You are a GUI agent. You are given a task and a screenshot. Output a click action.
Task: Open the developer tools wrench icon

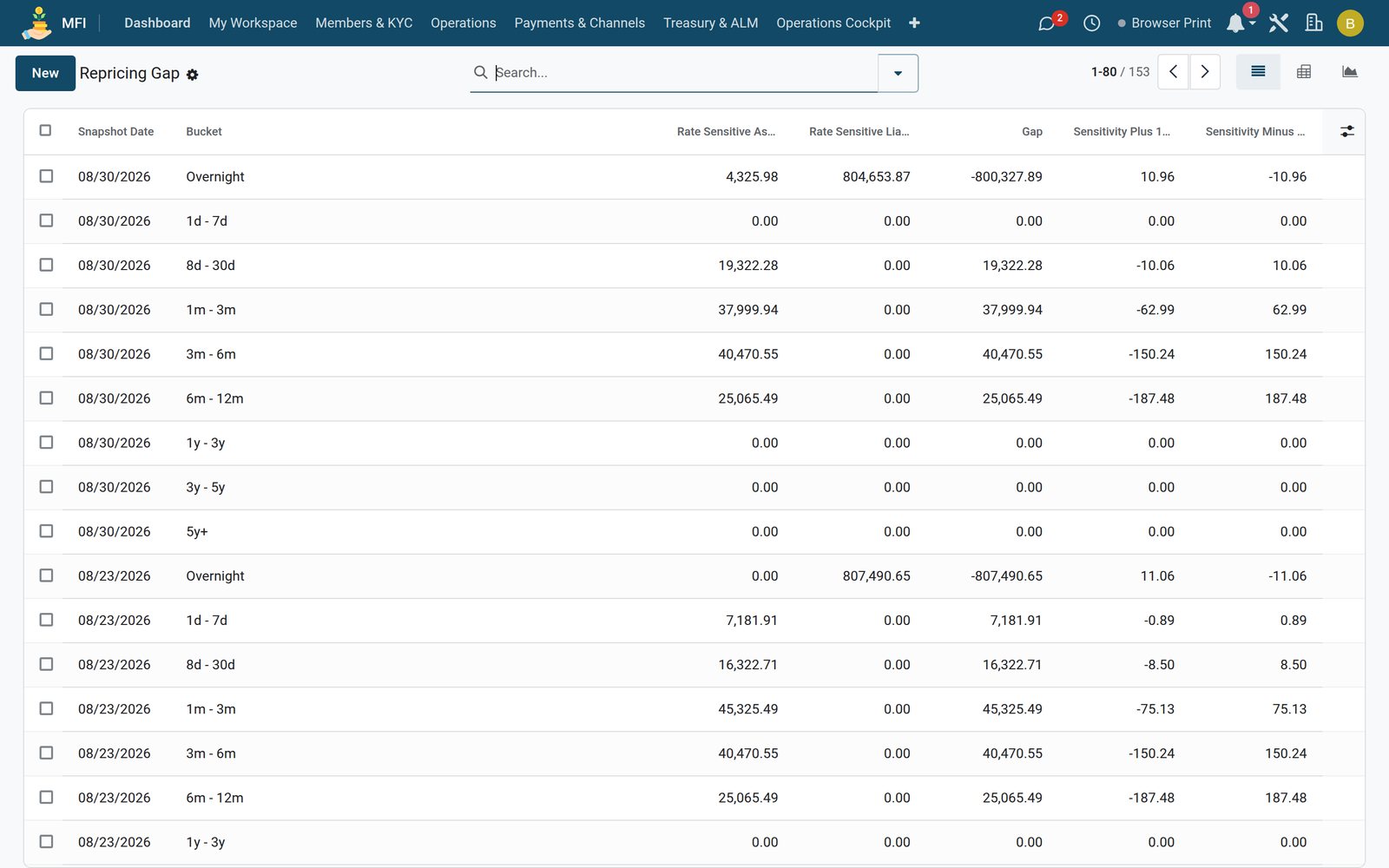[1278, 23]
